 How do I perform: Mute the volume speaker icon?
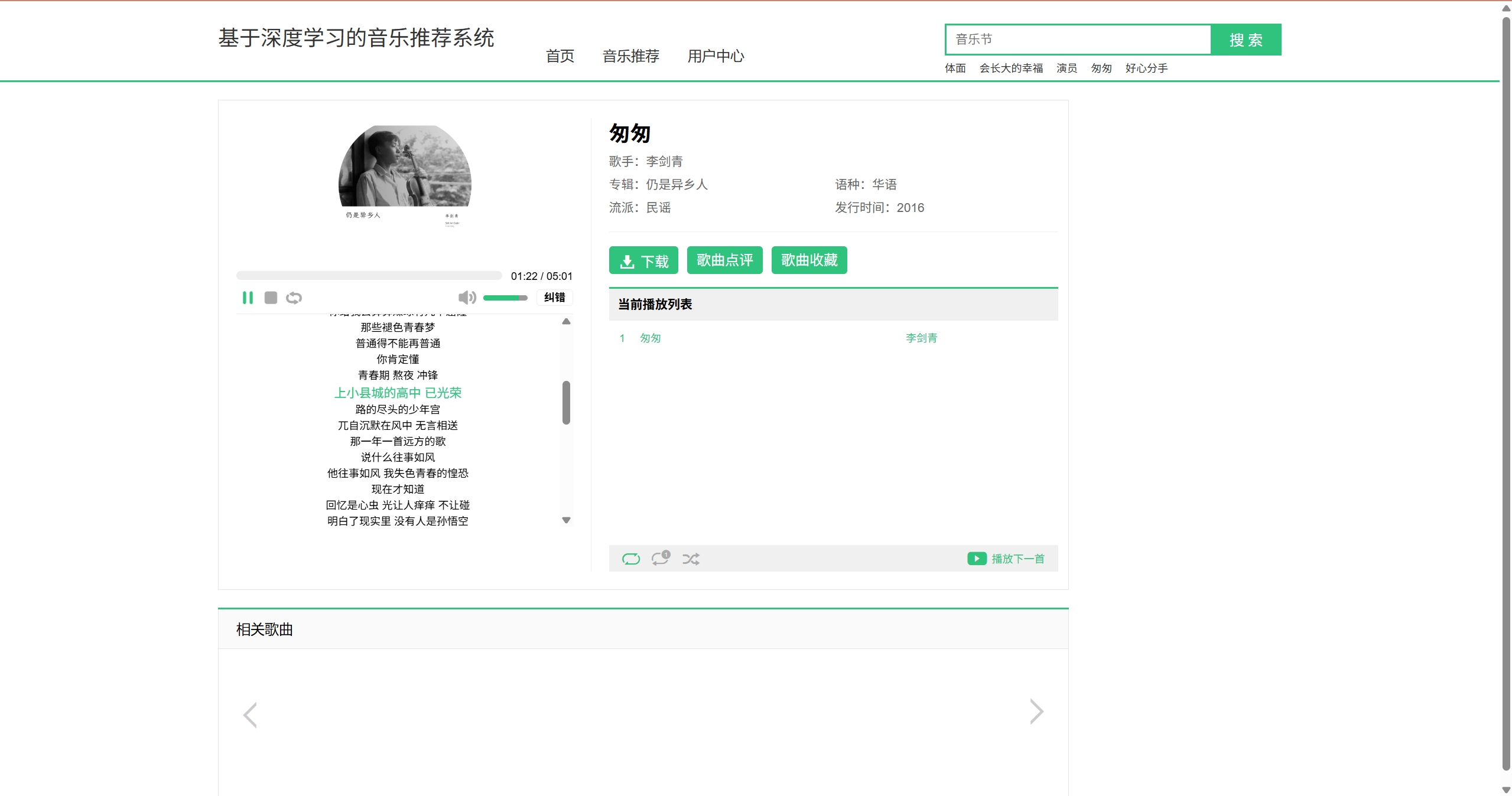pyautogui.click(x=466, y=298)
